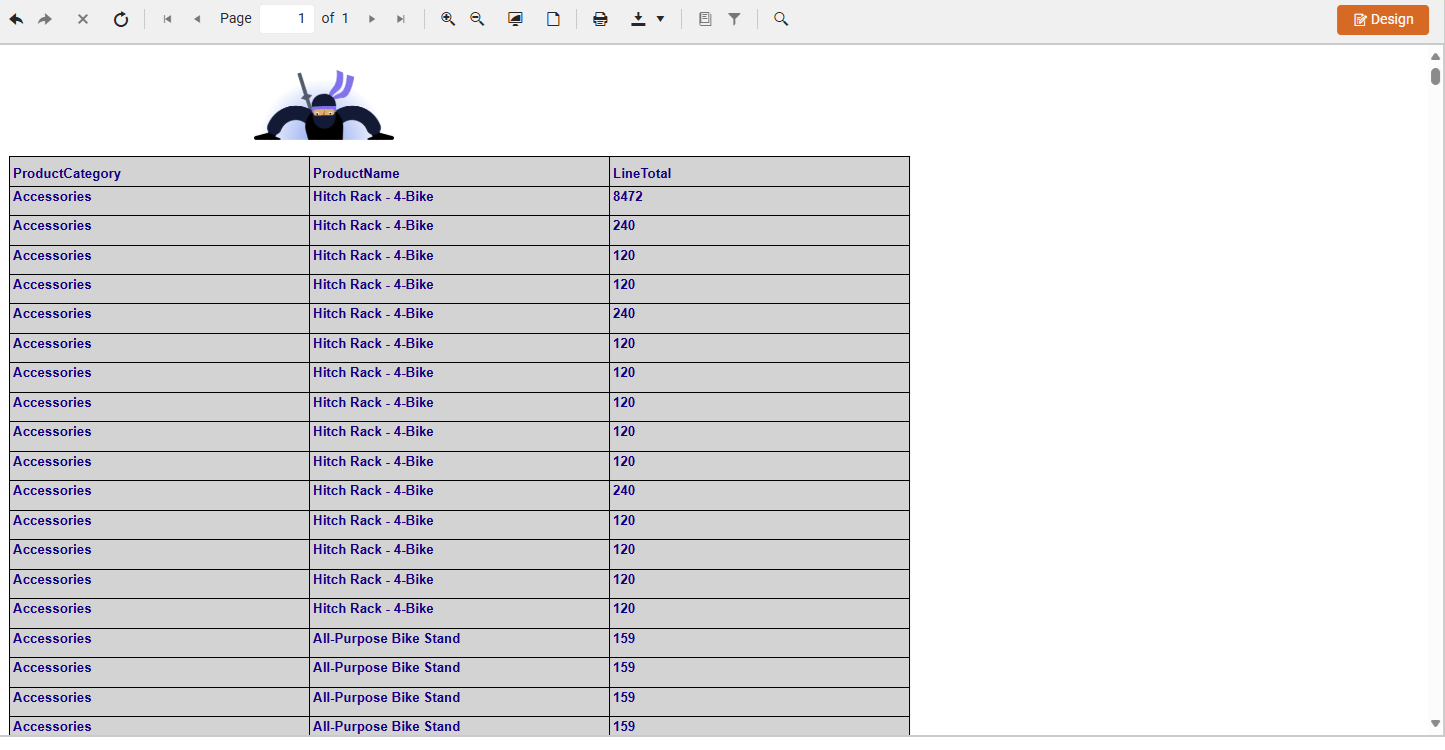Open the print dialog for the report

(600, 18)
